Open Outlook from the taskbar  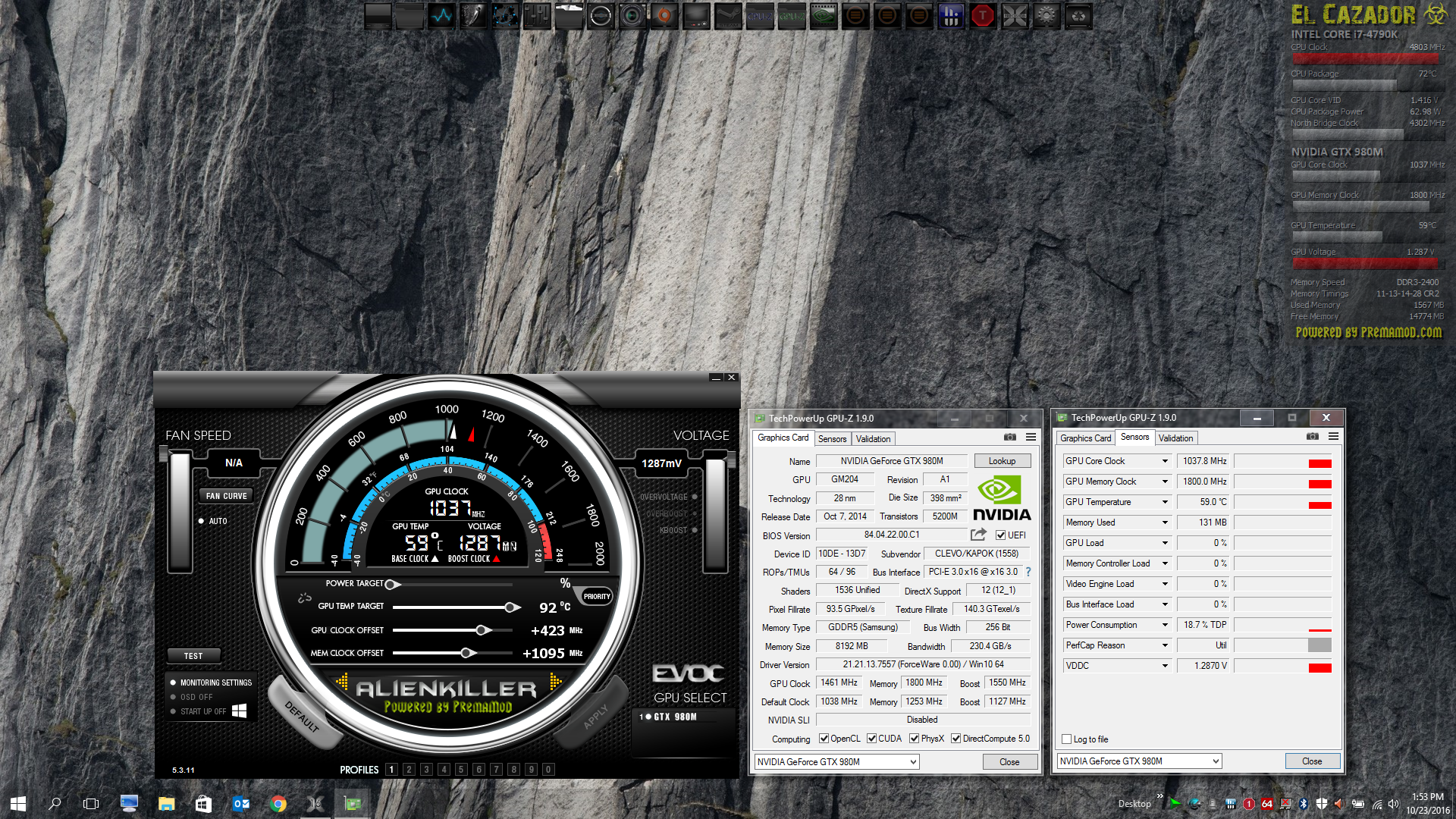click(x=241, y=804)
